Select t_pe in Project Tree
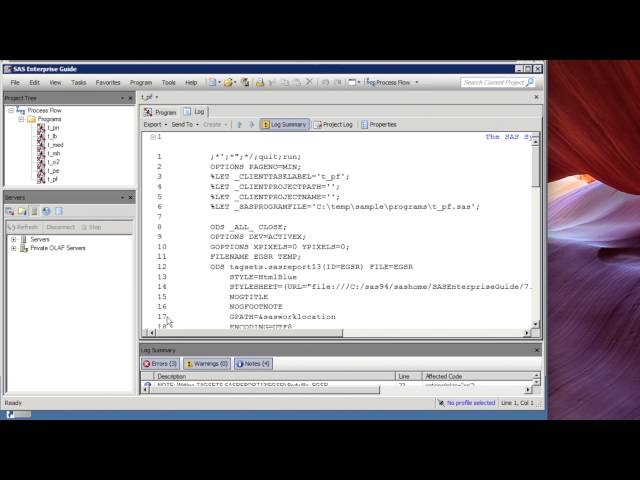This screenshot has width=640, height=480. (53, 171)
